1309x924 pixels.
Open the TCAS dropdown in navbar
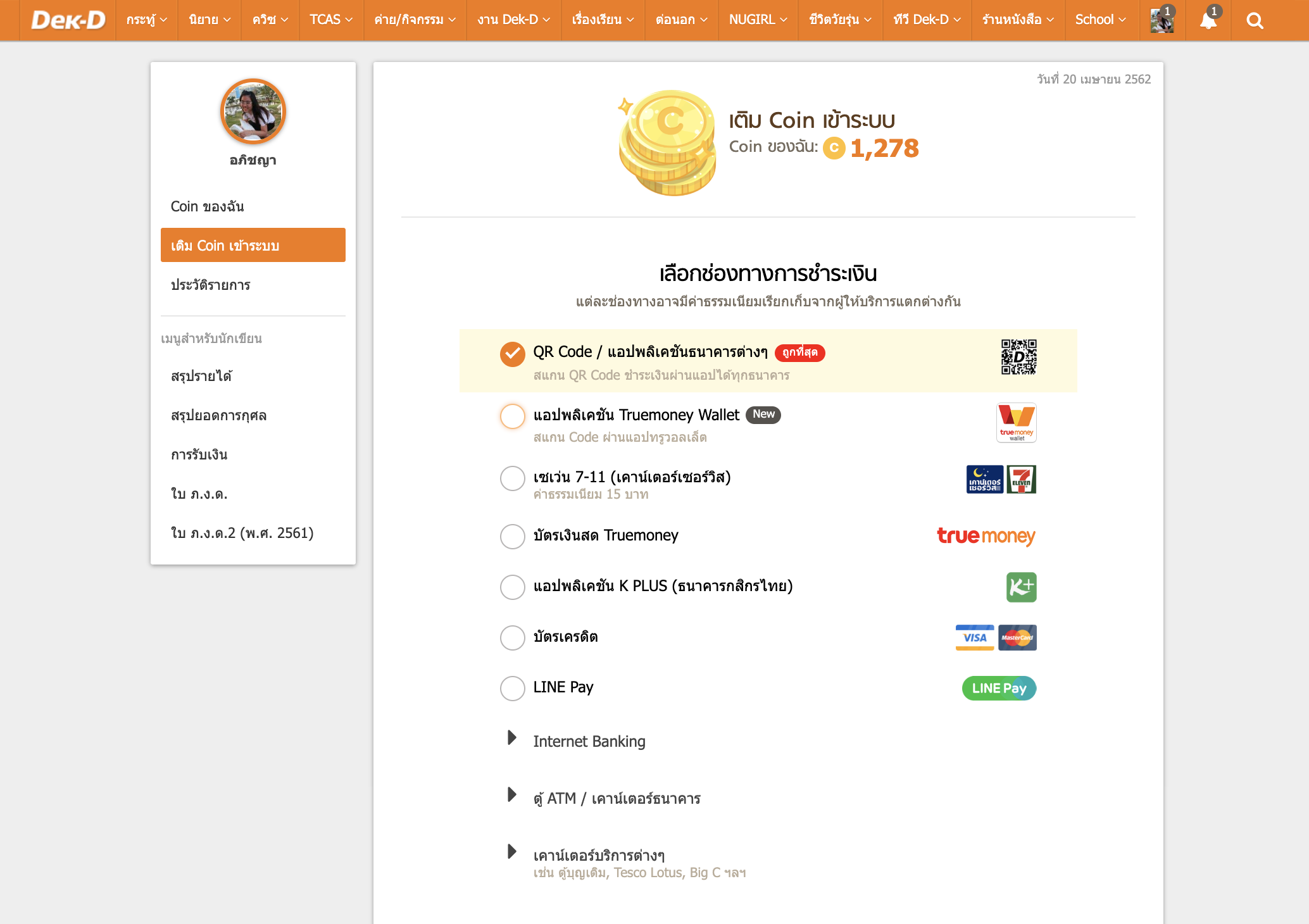[x=330, y=20]
